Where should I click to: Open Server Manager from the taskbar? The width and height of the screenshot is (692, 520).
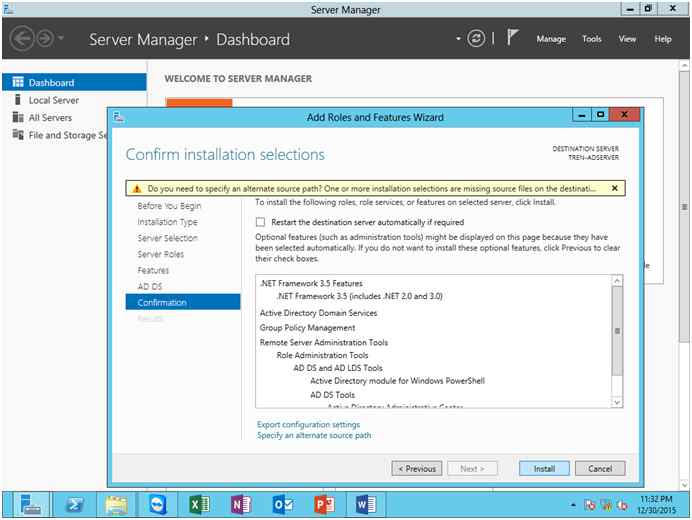30,505
